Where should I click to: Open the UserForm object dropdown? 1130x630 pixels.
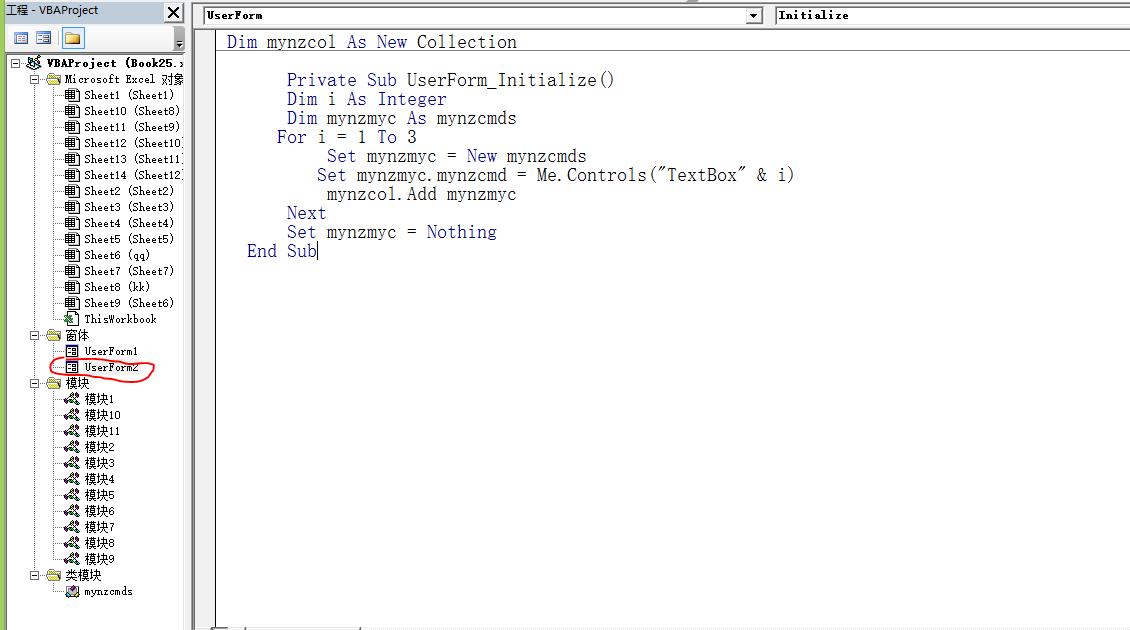click(x=754, y=16)
